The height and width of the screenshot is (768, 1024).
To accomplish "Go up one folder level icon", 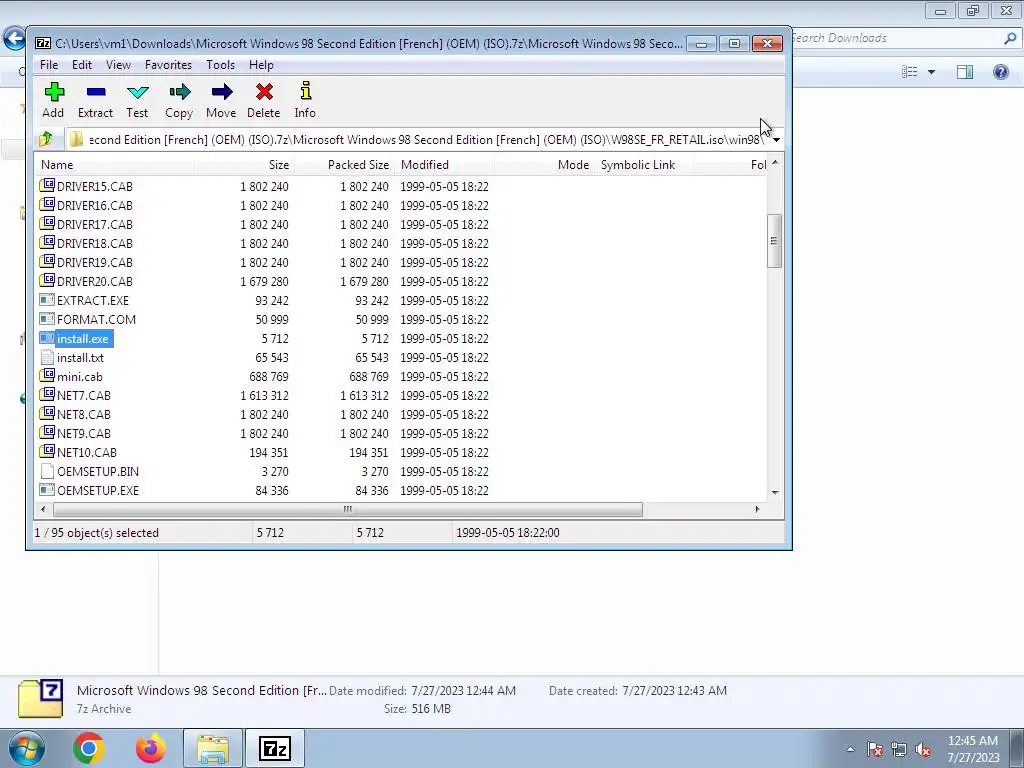I will (x=46, y=139).
